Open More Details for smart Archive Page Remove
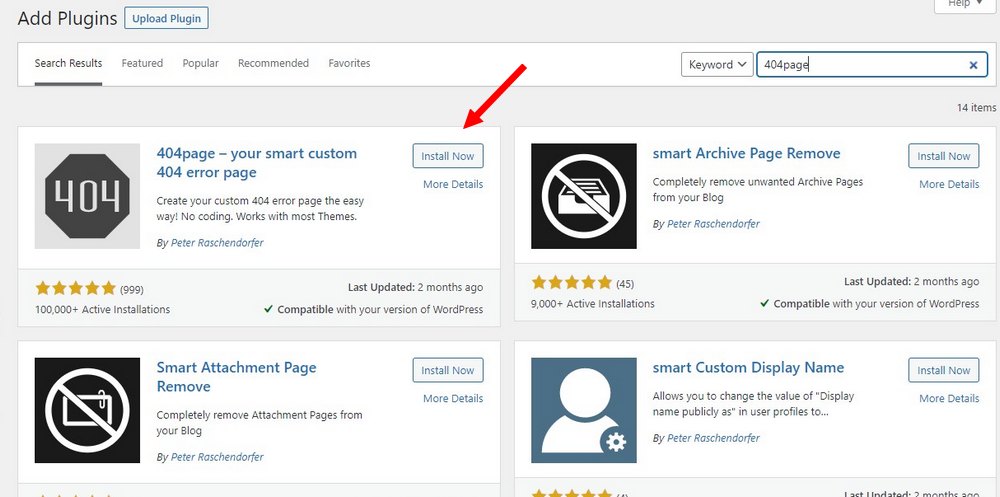Viewport: 1000px width, 497px height. [949, 184]
